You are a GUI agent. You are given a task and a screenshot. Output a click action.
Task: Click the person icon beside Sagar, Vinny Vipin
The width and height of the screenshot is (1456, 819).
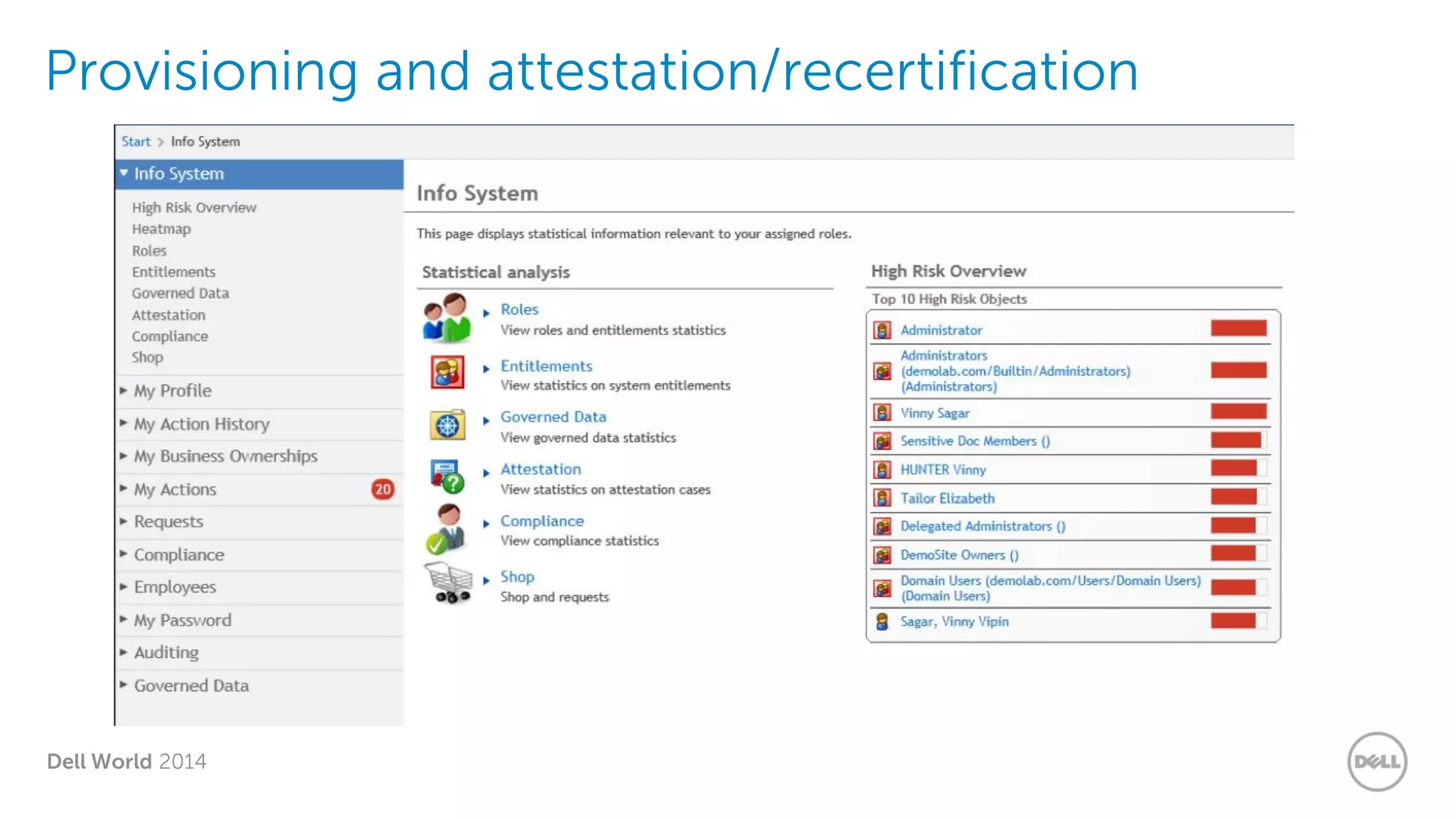click(x=882, y=621)
